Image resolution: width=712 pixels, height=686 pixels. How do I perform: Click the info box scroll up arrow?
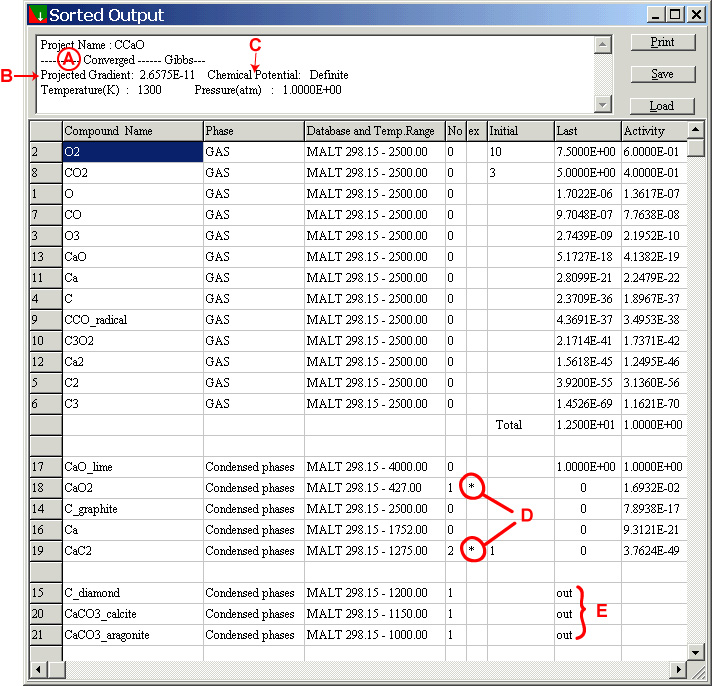[x=602, y=44]
